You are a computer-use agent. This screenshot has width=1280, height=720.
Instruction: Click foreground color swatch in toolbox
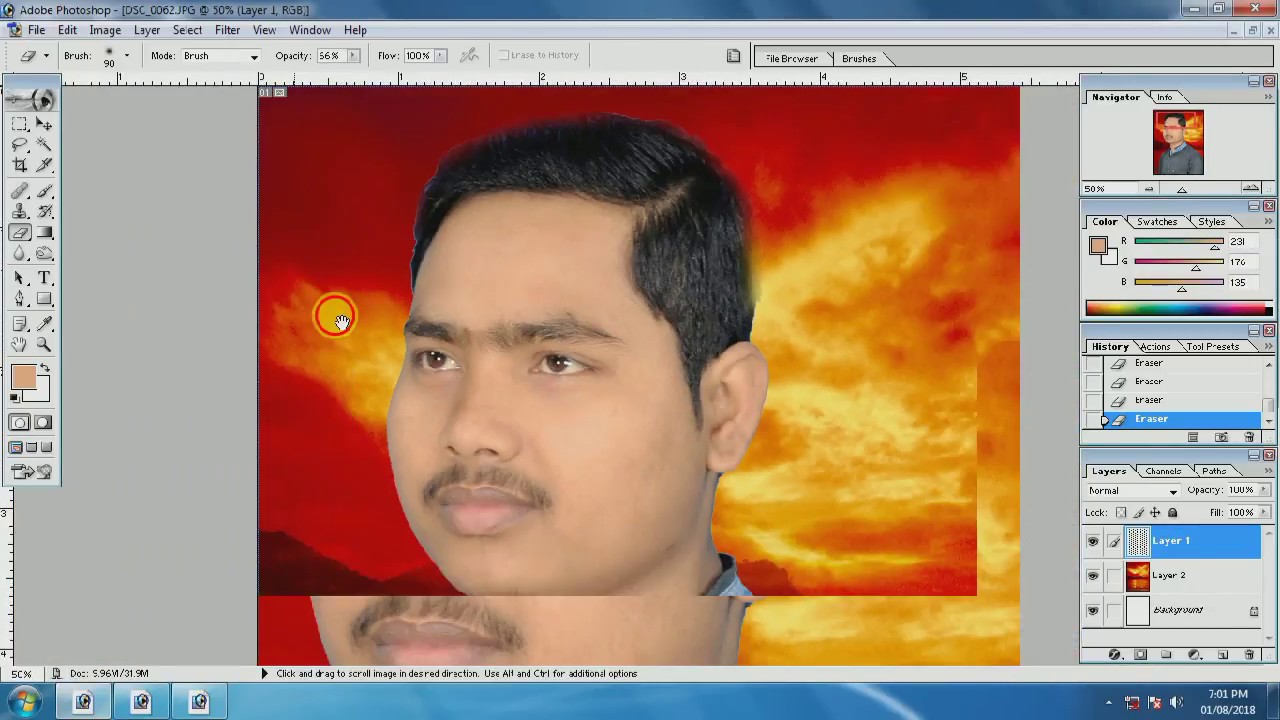[x=23, y=378]
